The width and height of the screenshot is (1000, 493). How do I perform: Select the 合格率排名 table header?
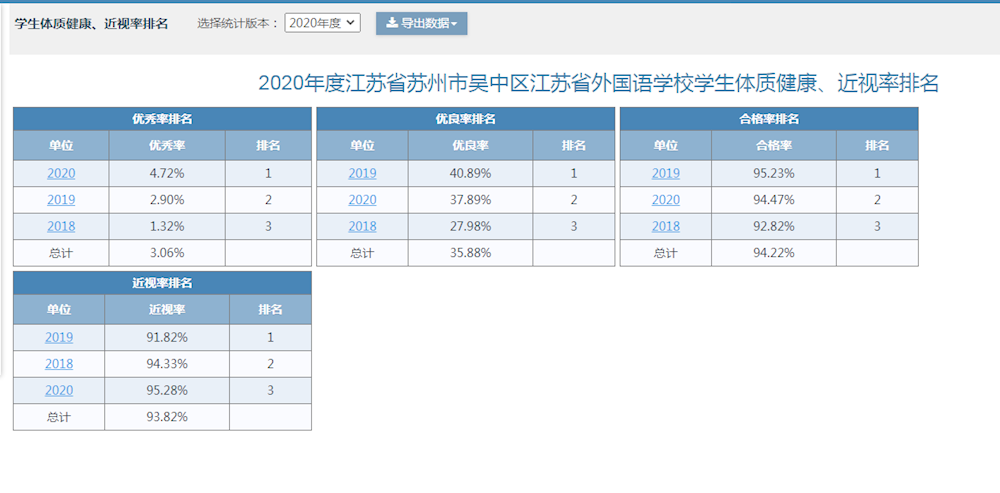pyautogui.click(x=769, y=119)
